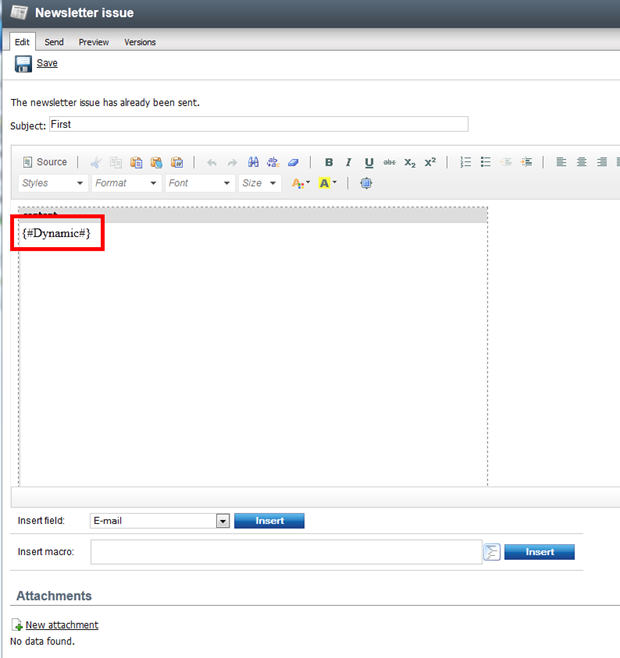
Task: Switch to the Send tab
Action: coord(54,42)
